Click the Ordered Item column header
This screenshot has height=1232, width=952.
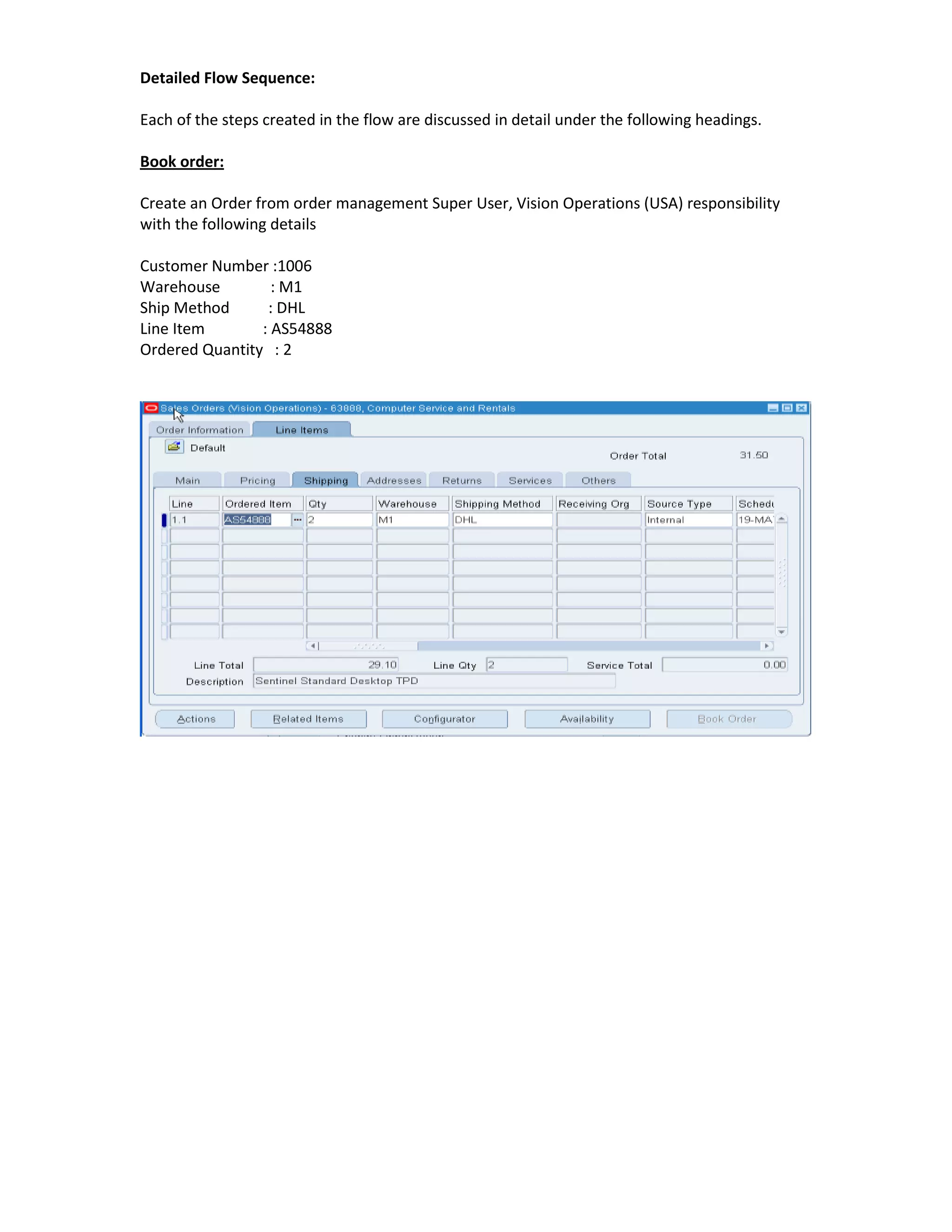point(263,504)
